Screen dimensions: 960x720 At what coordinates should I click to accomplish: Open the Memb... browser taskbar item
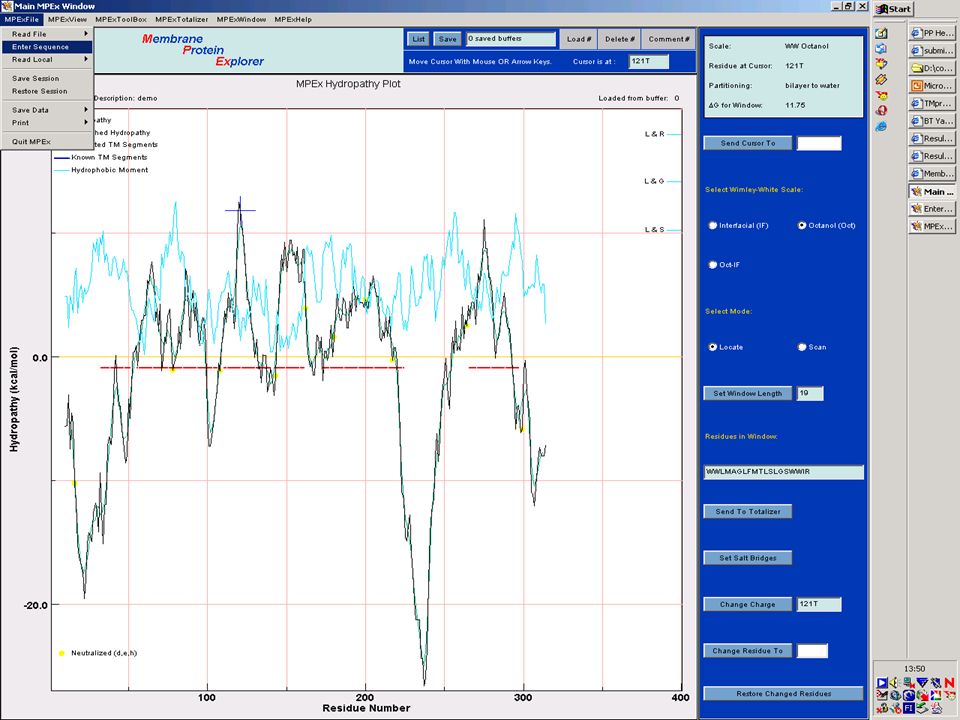(931, 174)
